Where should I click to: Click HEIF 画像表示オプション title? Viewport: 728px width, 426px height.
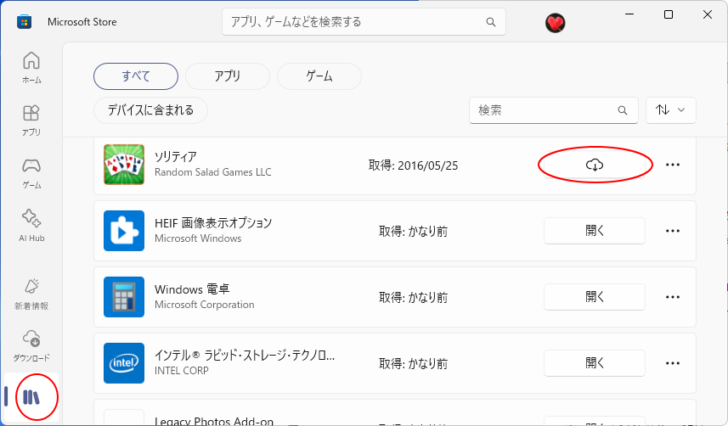[x=213, y=223]
